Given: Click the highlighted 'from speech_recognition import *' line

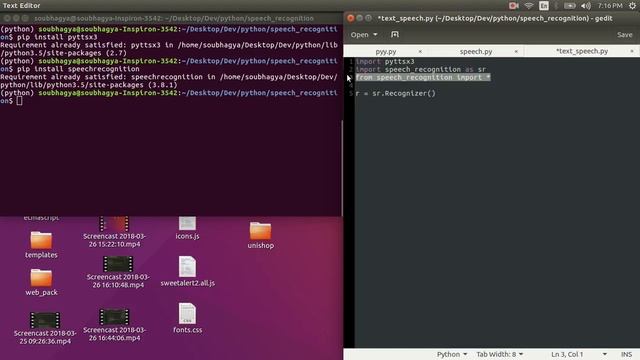Looking at the screenshot, I should (423, 77).
